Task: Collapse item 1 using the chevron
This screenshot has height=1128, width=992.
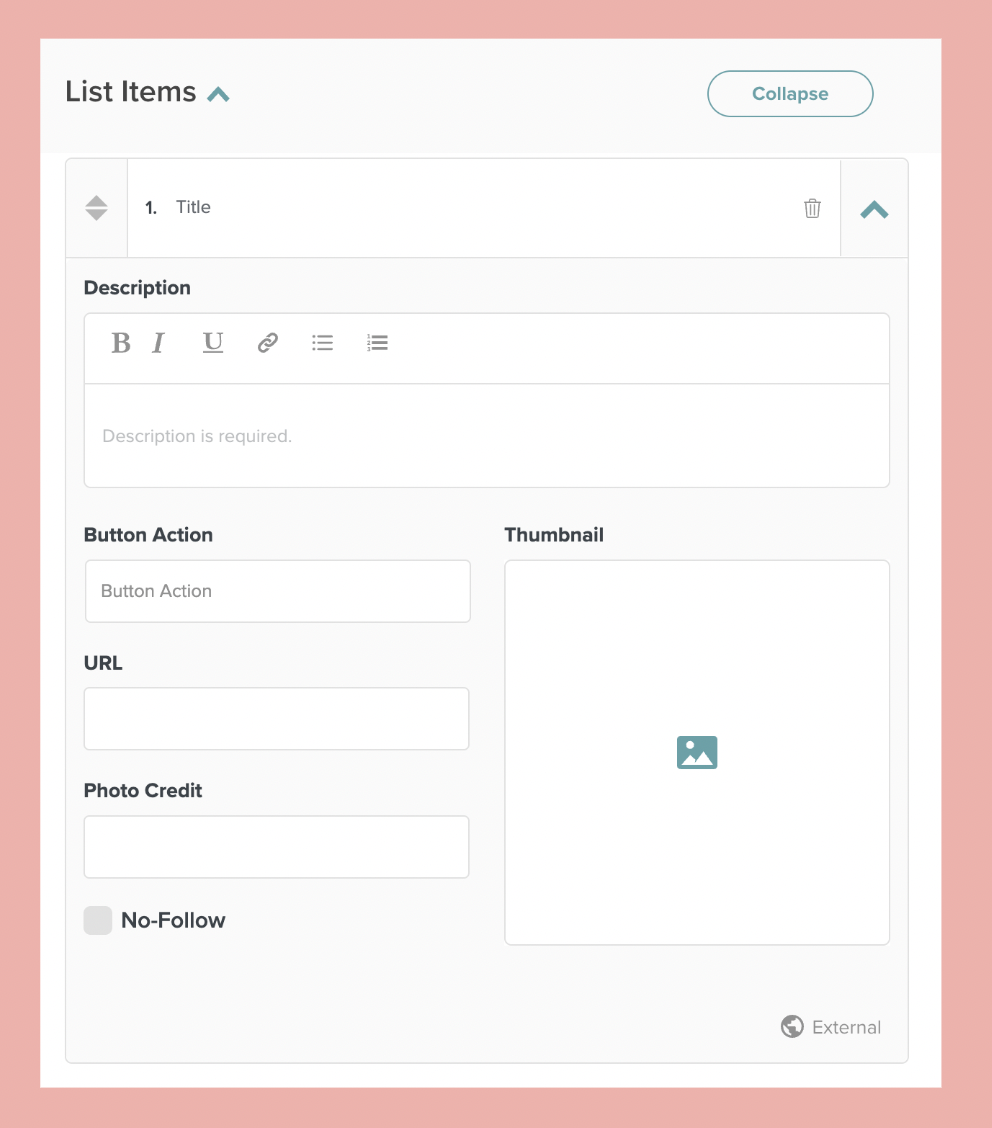Action: point(874,209)
